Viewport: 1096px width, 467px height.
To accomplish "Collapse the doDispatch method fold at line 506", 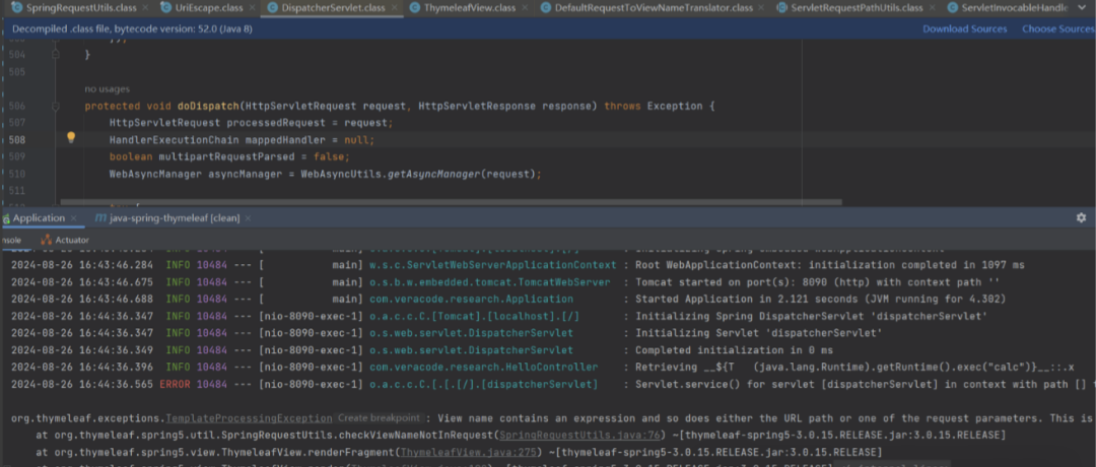I will pos(55,106).
